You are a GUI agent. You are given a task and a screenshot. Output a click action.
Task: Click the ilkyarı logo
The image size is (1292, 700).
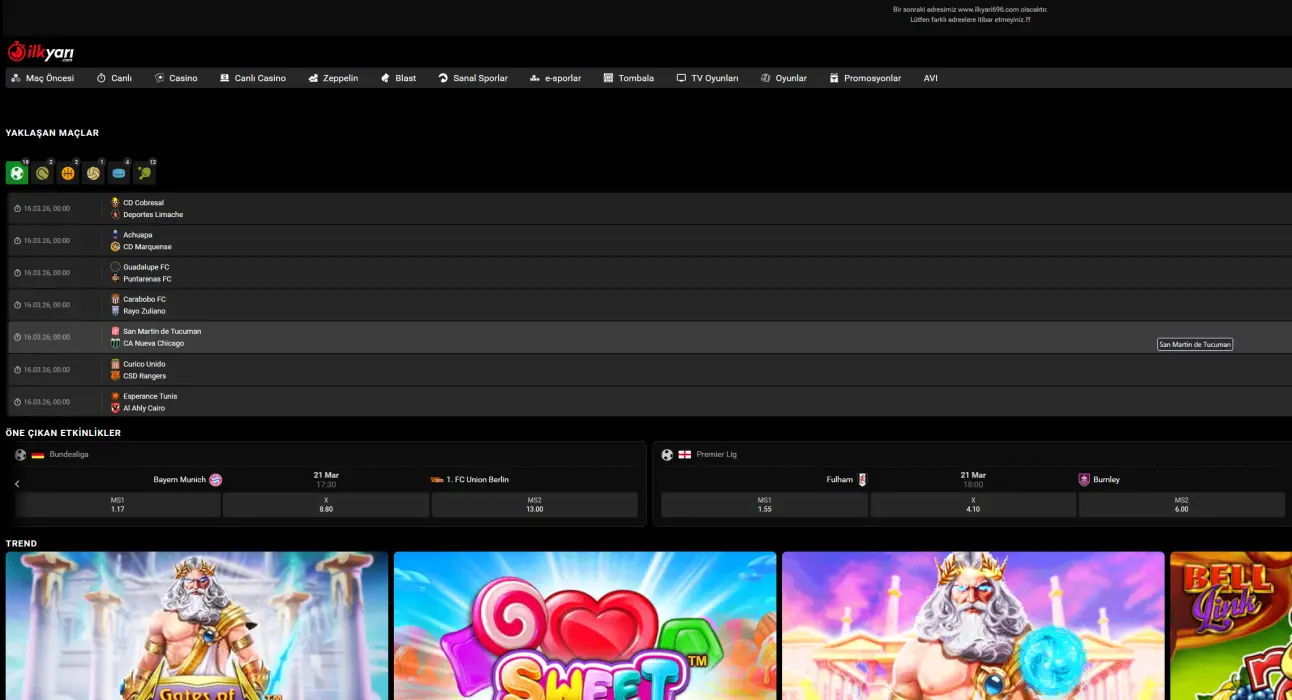41,52
